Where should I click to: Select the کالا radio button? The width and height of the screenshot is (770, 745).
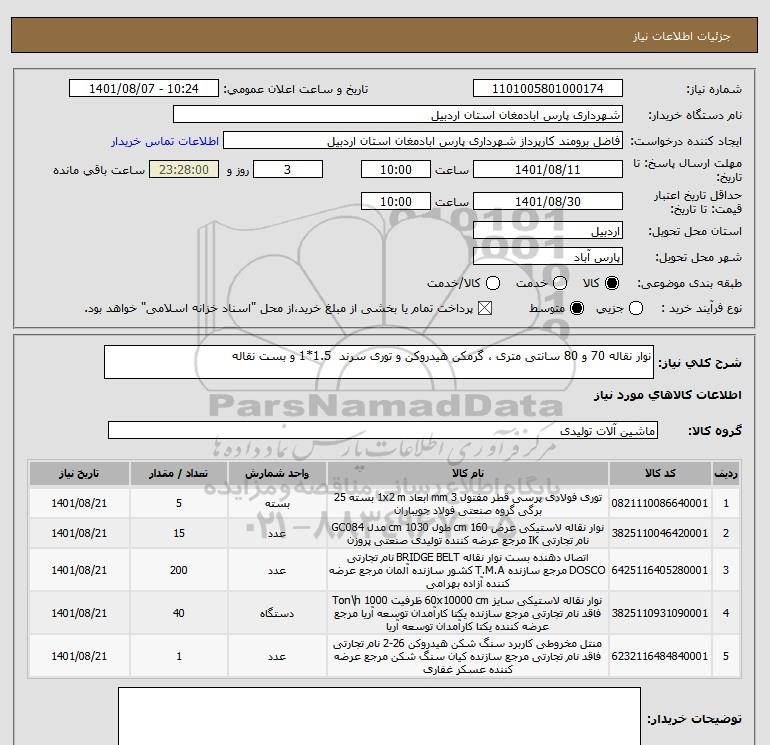(612, 283)
